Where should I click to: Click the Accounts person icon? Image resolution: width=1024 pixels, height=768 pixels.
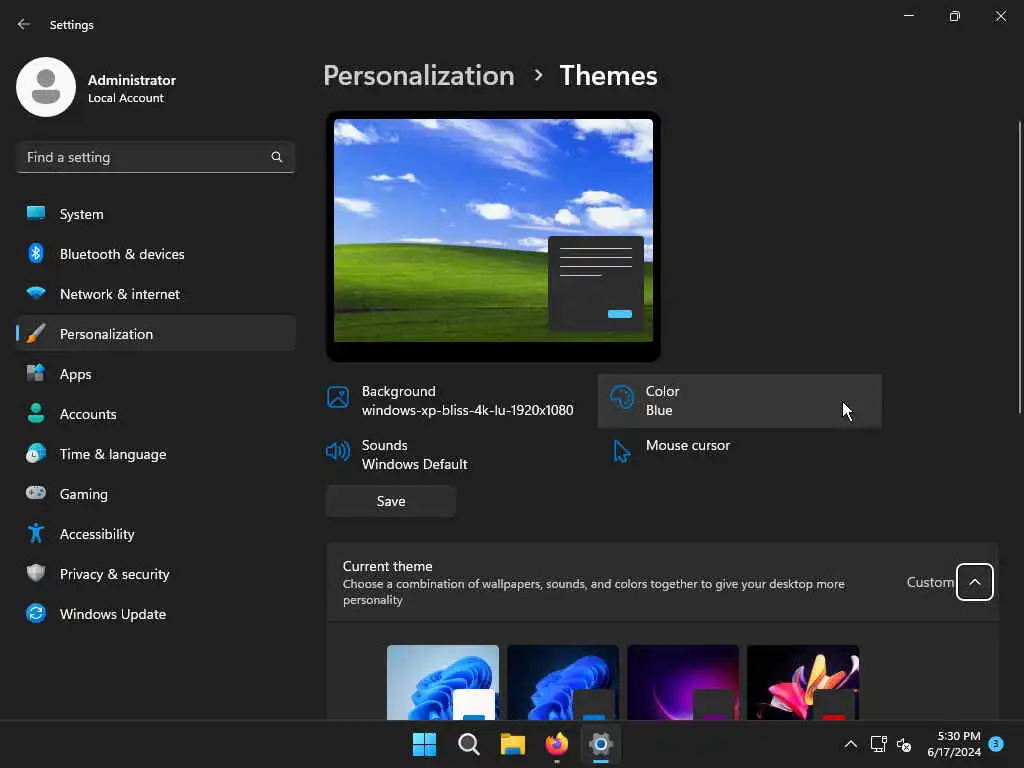(36, 413)
